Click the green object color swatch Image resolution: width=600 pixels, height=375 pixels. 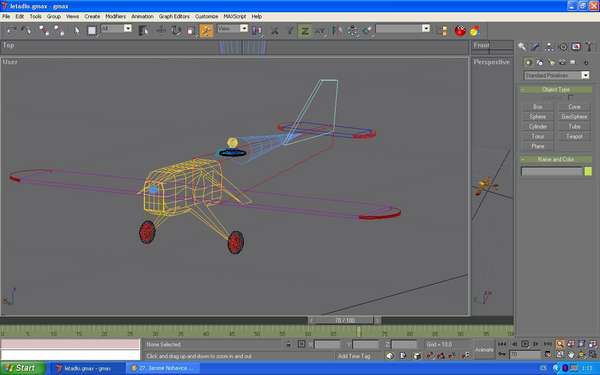588,171
